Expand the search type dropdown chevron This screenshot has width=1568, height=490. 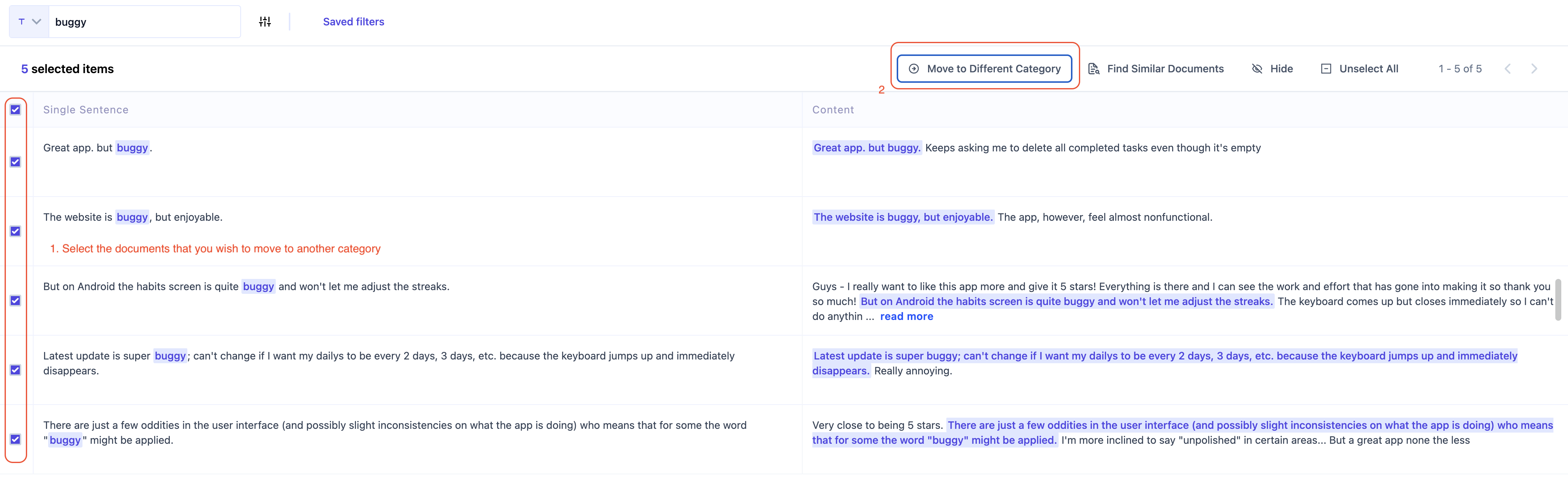[x=37, y=22]
